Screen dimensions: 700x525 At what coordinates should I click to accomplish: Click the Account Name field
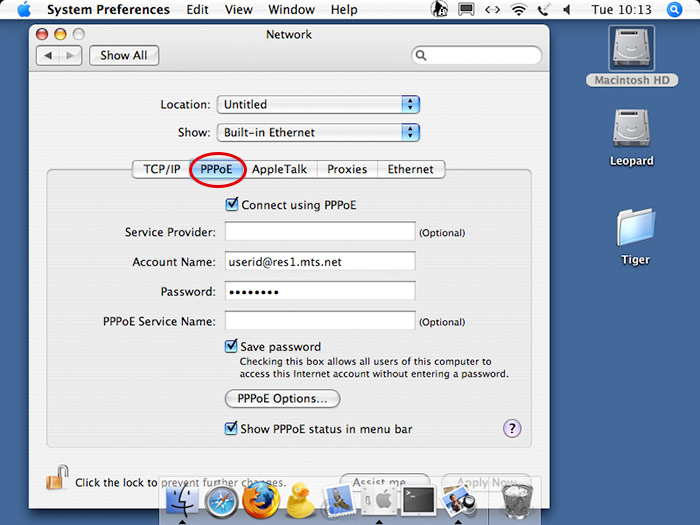320,261
